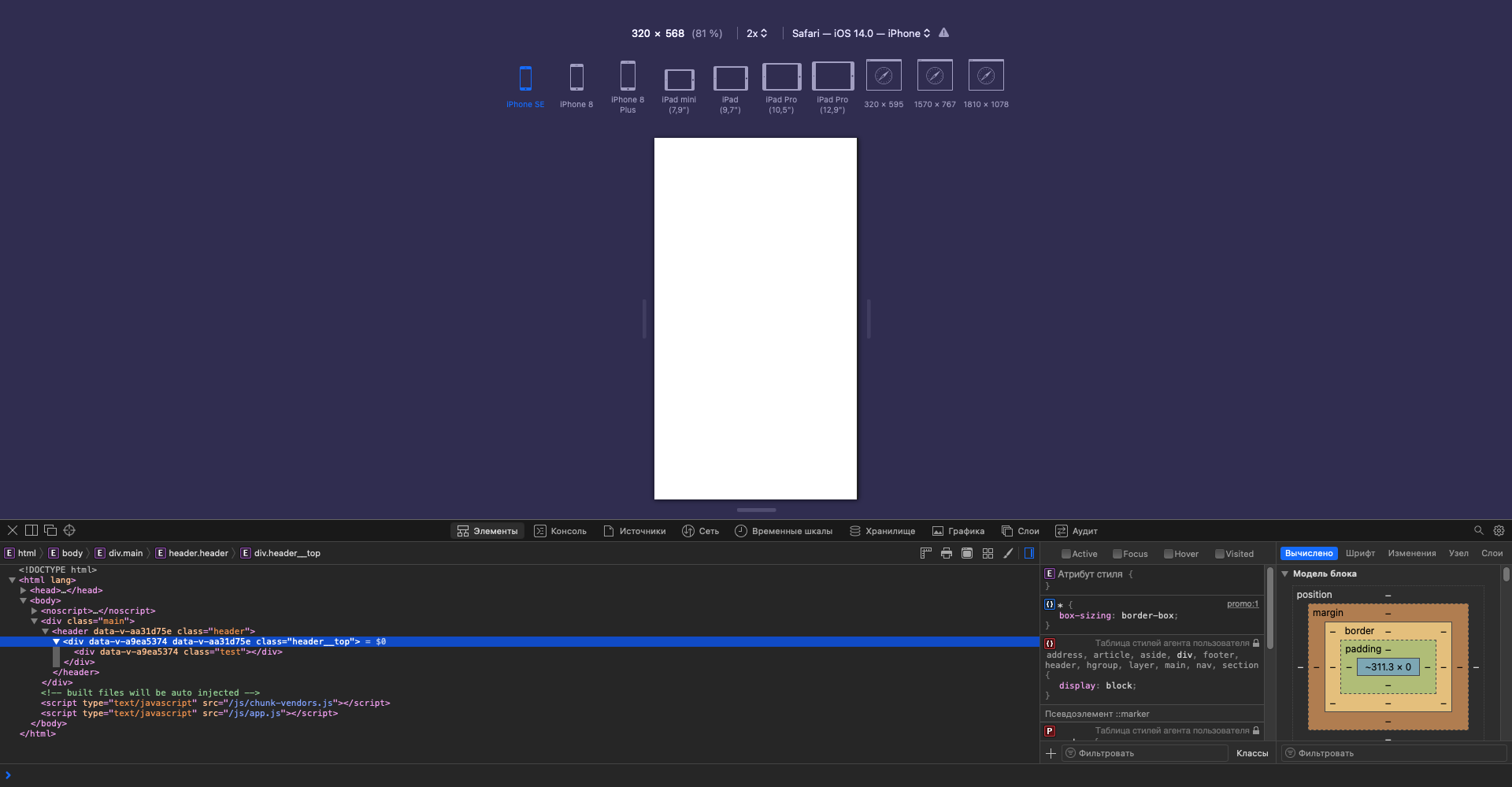Select the iPhone 8 device preset

pos(576,87)
